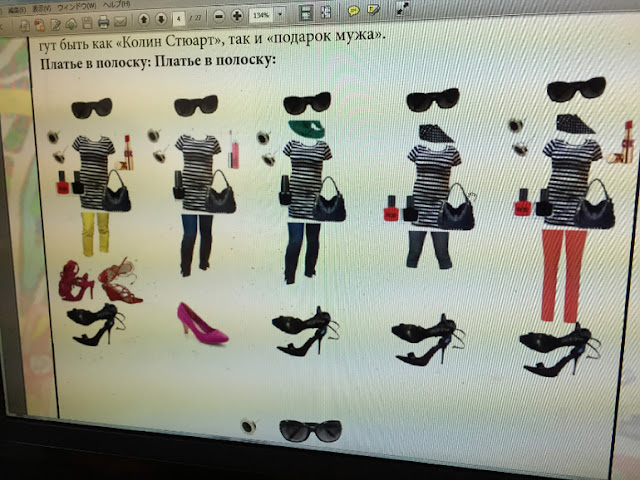Send the file with the envelope email icon
Image resolution: width=640 pixels, height=480 pixels.
pyautogui.click(x=120, y=21)
